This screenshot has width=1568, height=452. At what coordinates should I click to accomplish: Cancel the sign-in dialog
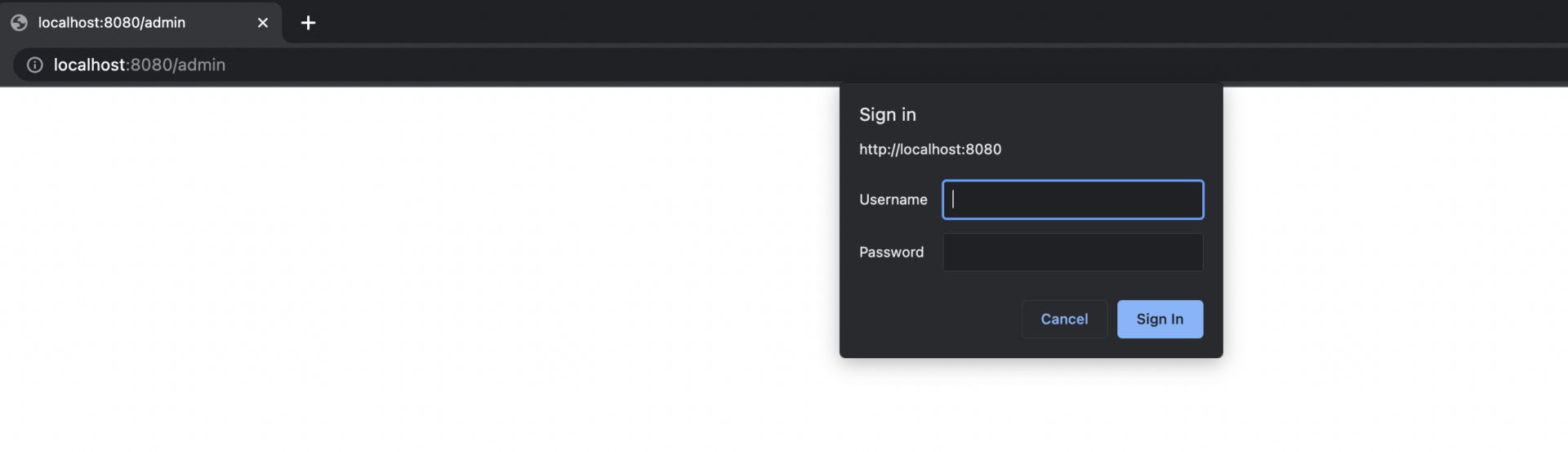click(x=1064, y=319)
